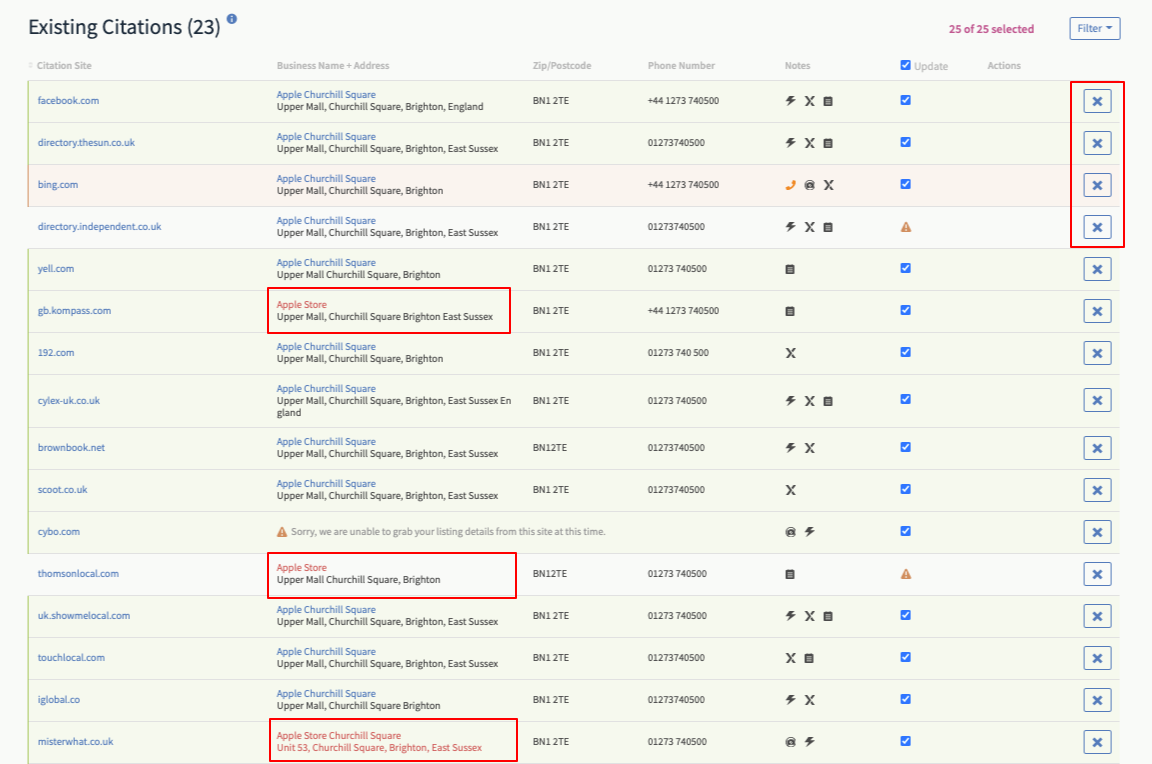The image size is (1152, 764).
Task: Toggle the Update header checkbox
Action: pyautogui.click(x=905, y=65)
